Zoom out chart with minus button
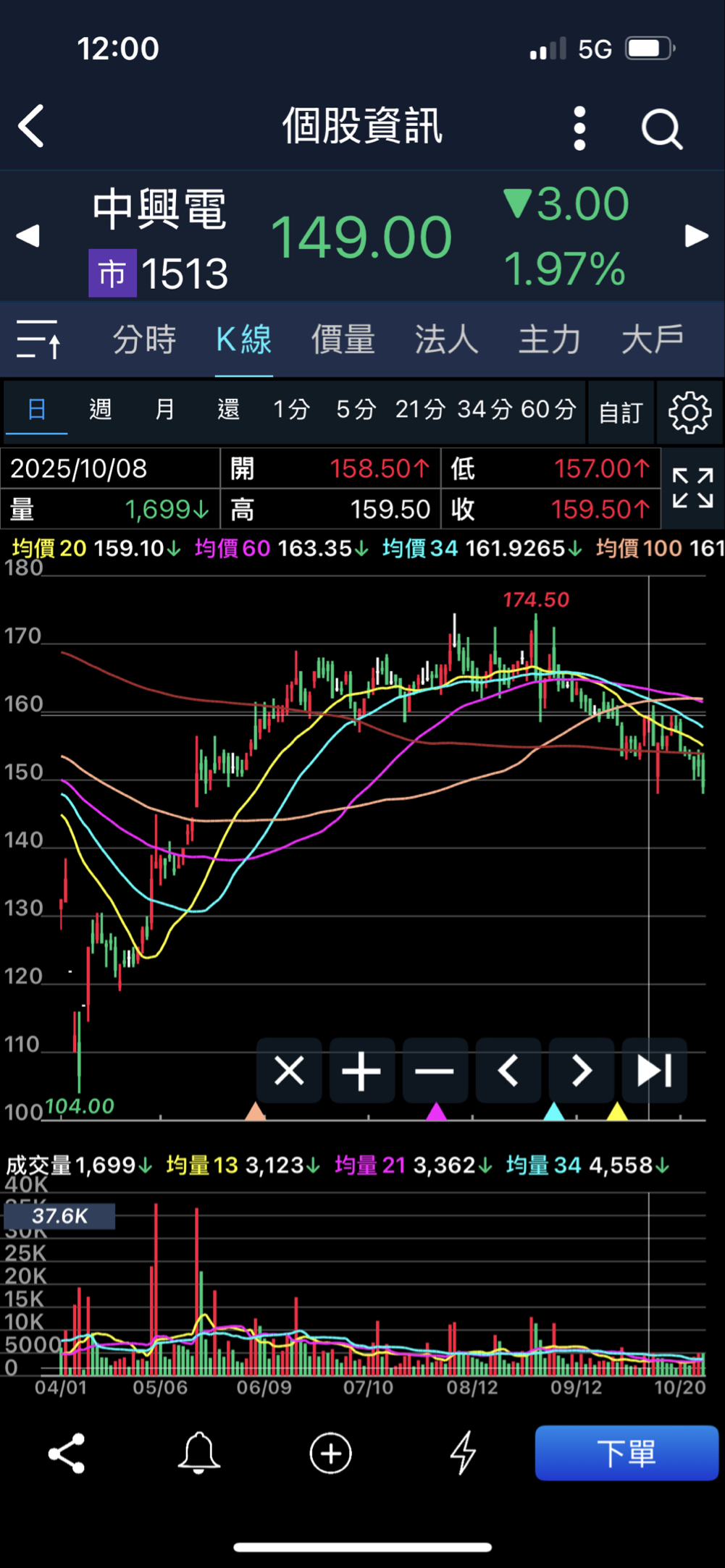The width and height of the screenshot is (725, 1568). (x=435, y=1071)
